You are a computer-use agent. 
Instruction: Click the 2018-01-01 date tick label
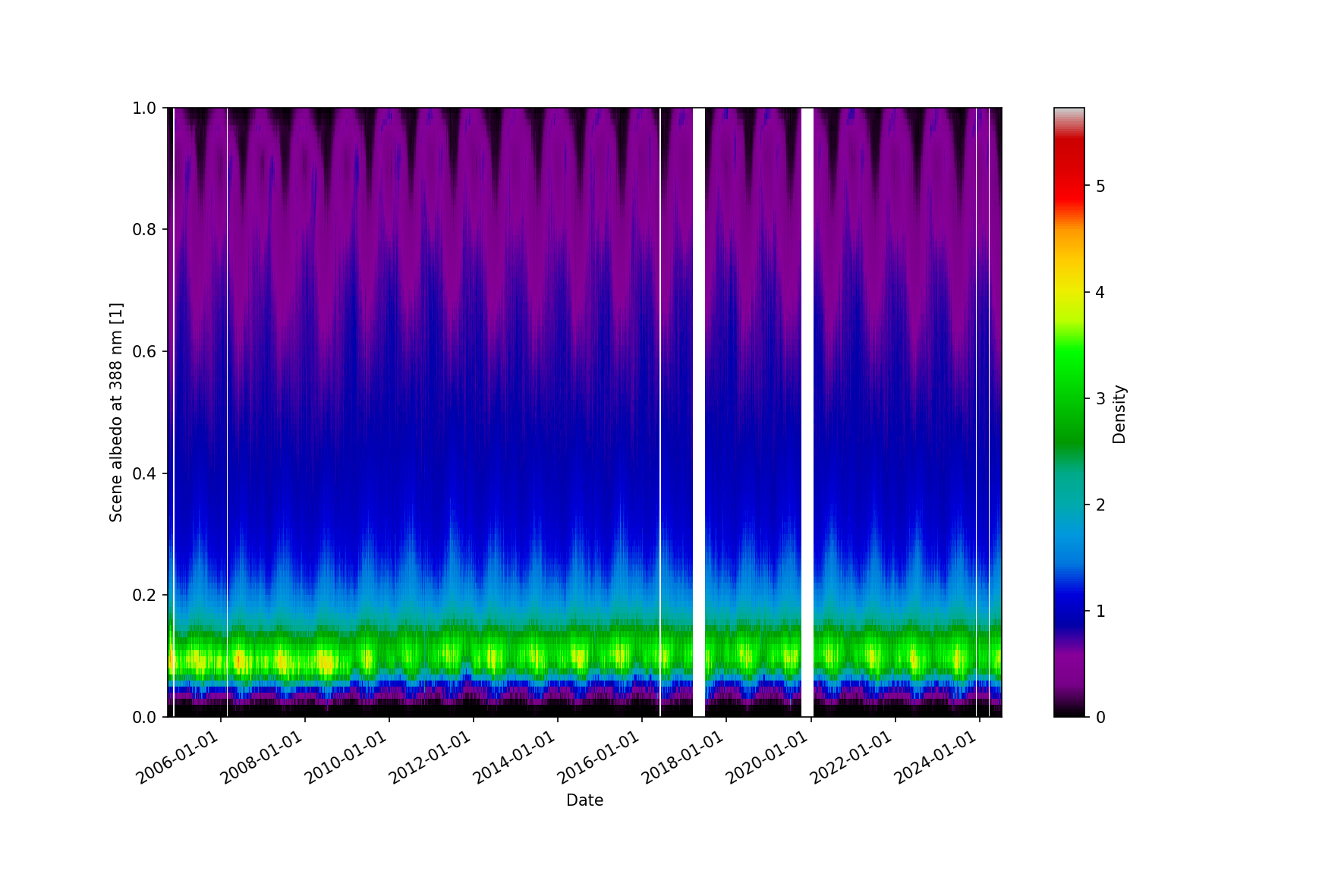point(684,759)
